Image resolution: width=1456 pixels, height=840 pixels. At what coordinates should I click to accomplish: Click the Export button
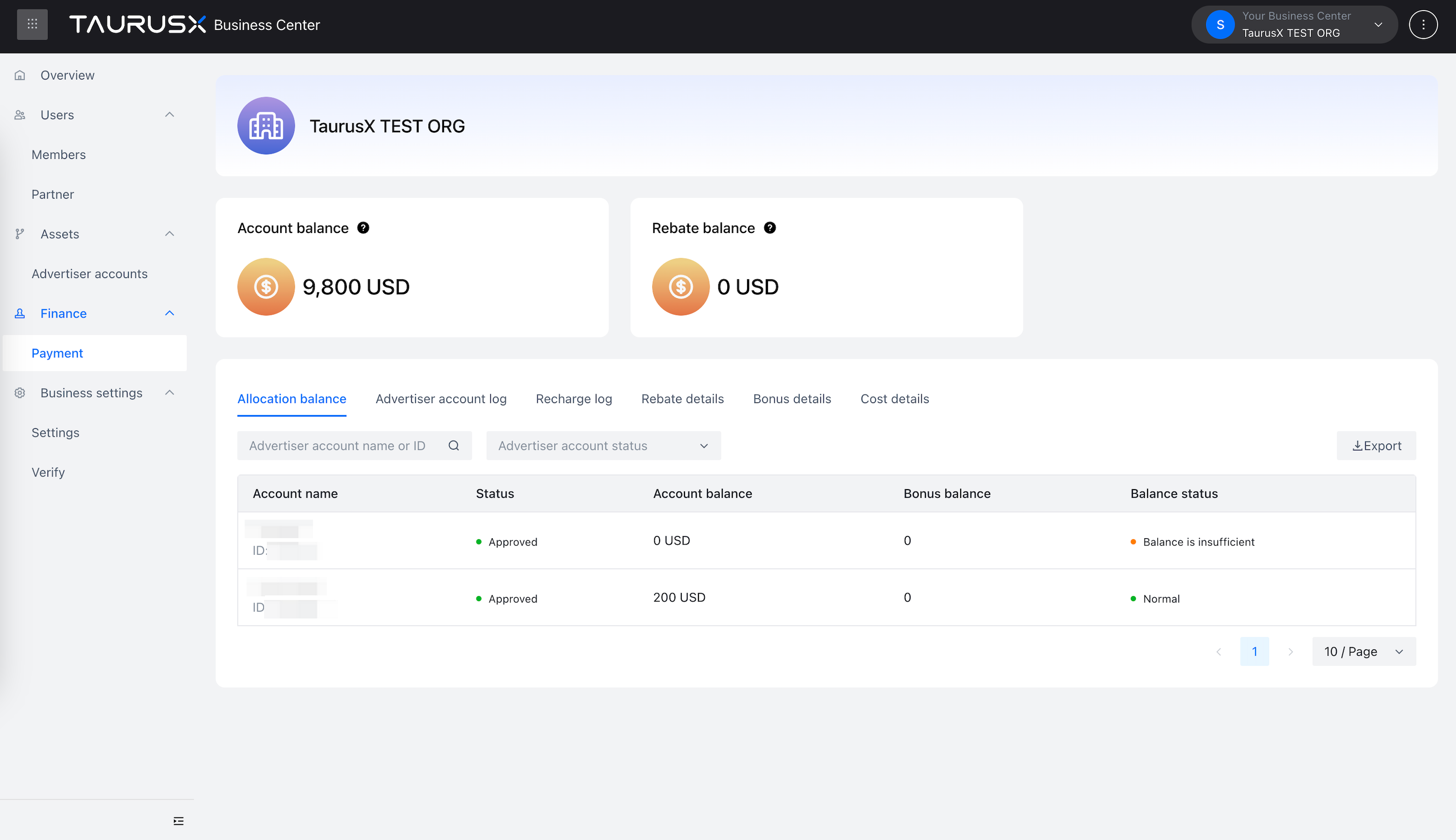point(1377,445)
